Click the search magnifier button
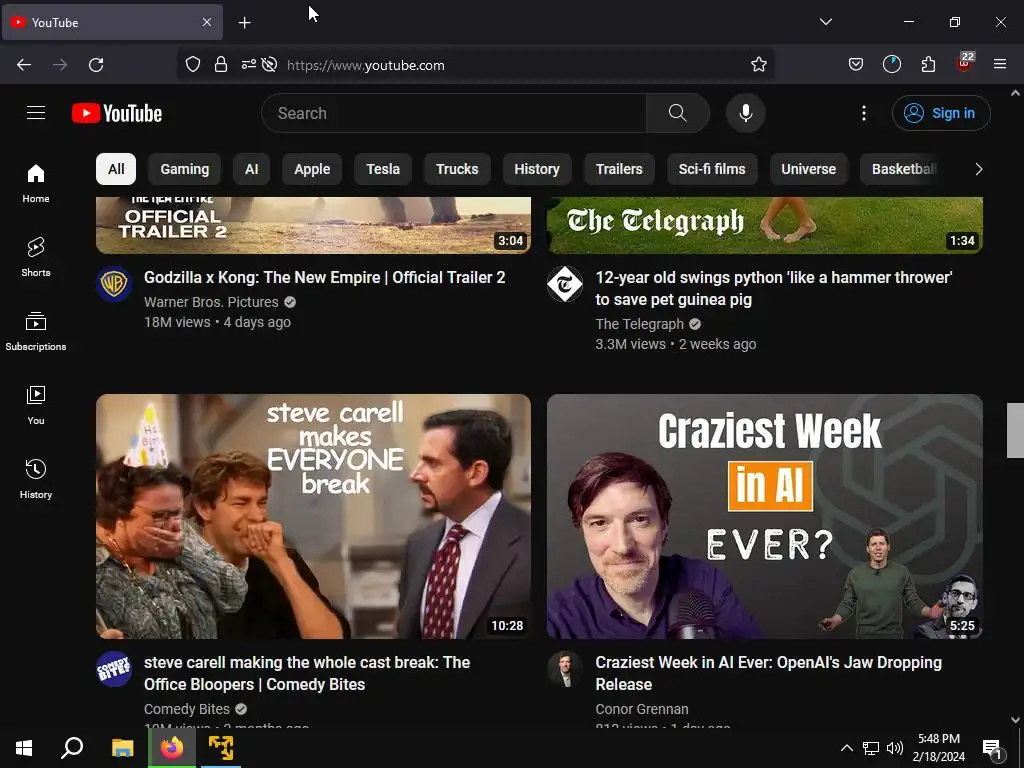Image resolution: width=1024 pixels, height=768 pixels. [x=678, y=113]
